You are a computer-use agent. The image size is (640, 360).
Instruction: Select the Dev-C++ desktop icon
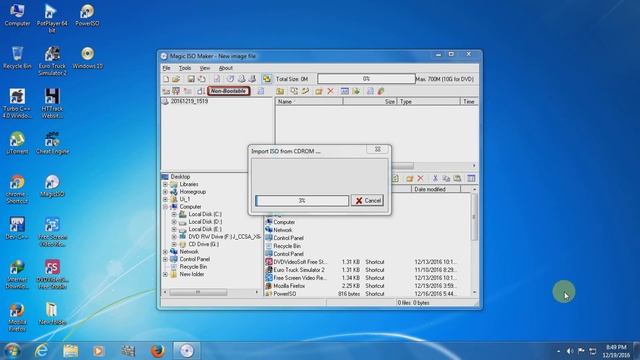(x=17, y=228)
